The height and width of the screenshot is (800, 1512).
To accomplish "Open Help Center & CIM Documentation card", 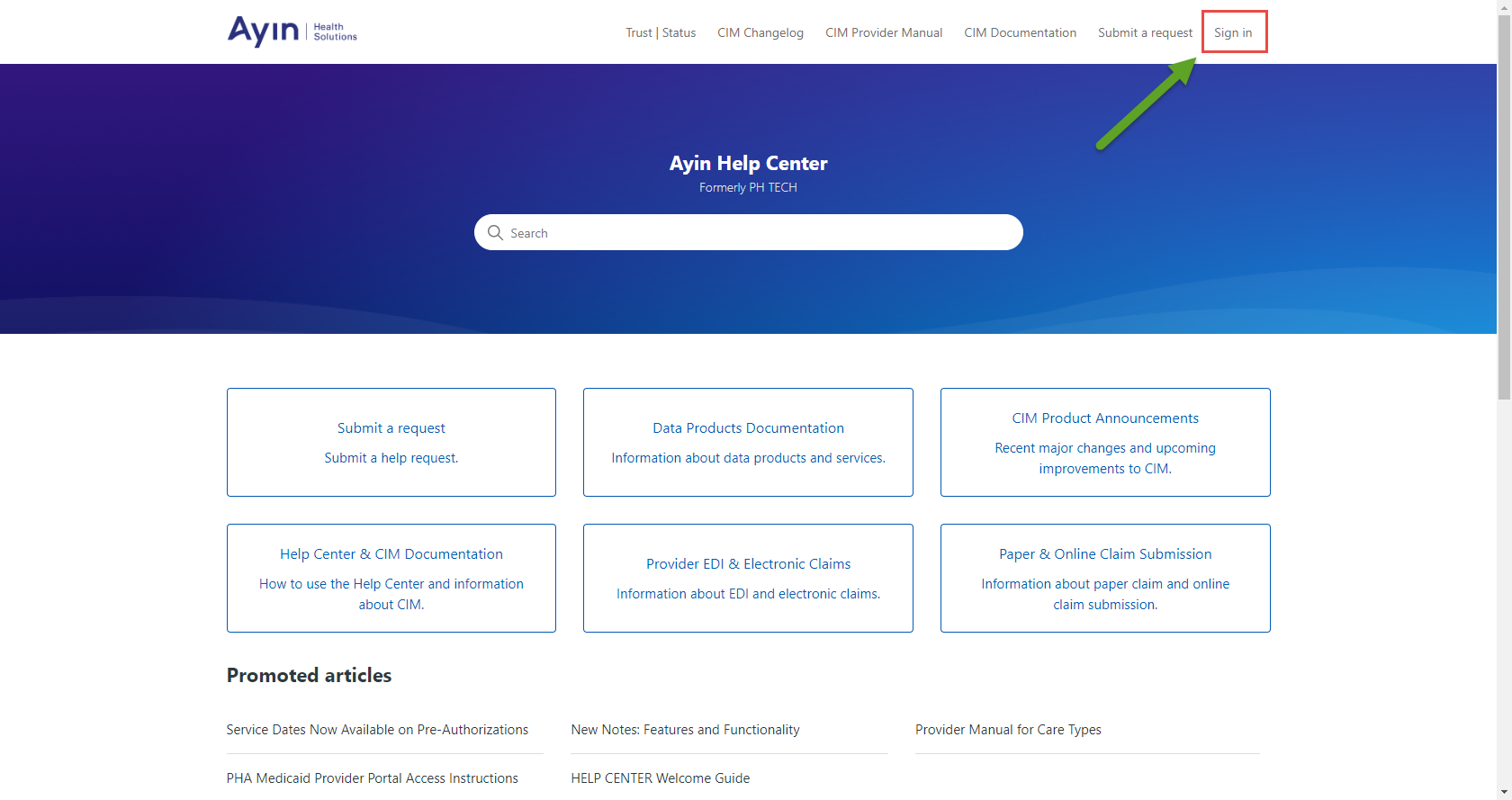I will point(391,578).
